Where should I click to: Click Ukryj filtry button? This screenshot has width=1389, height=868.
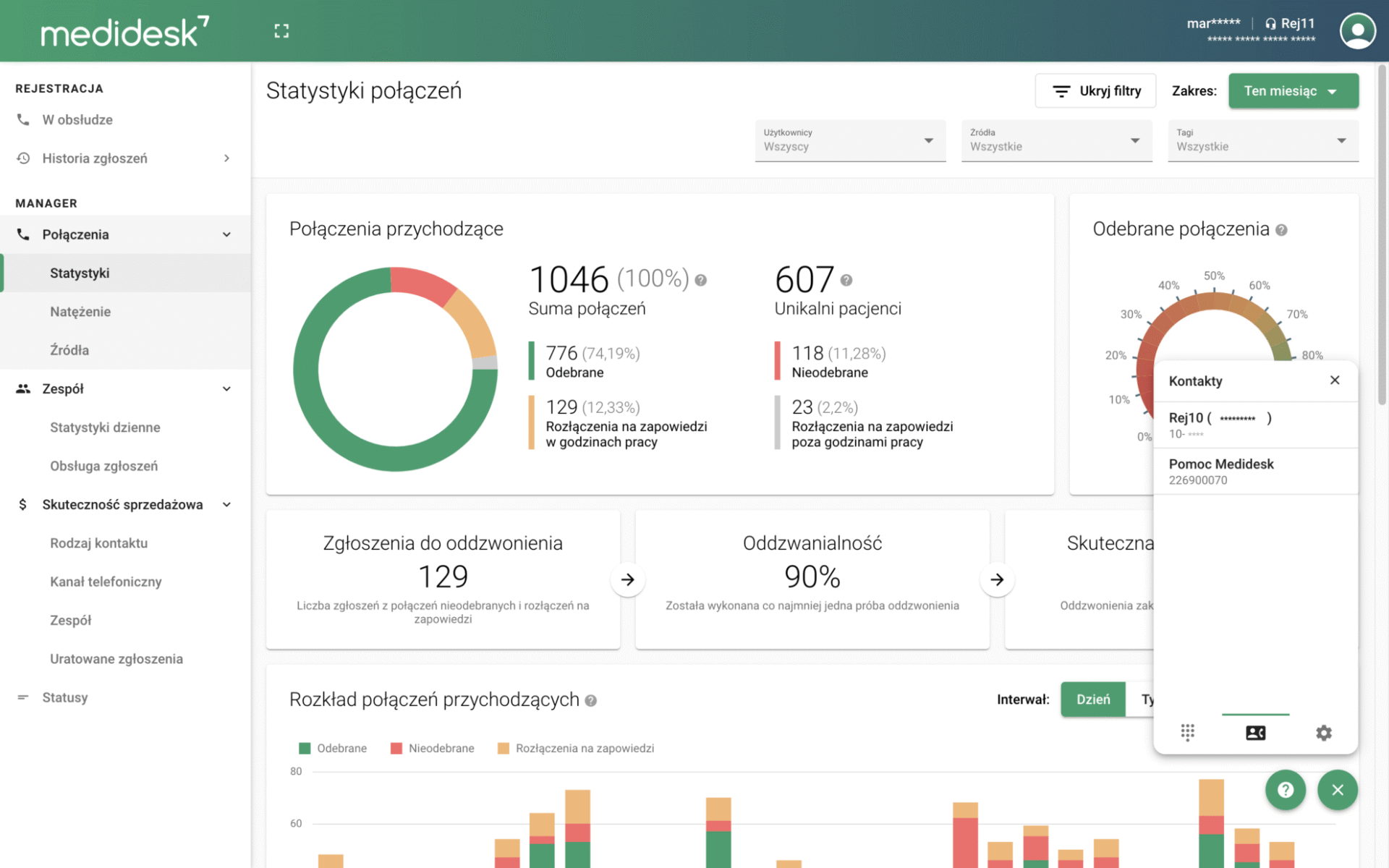click(x=1095, y=91)
